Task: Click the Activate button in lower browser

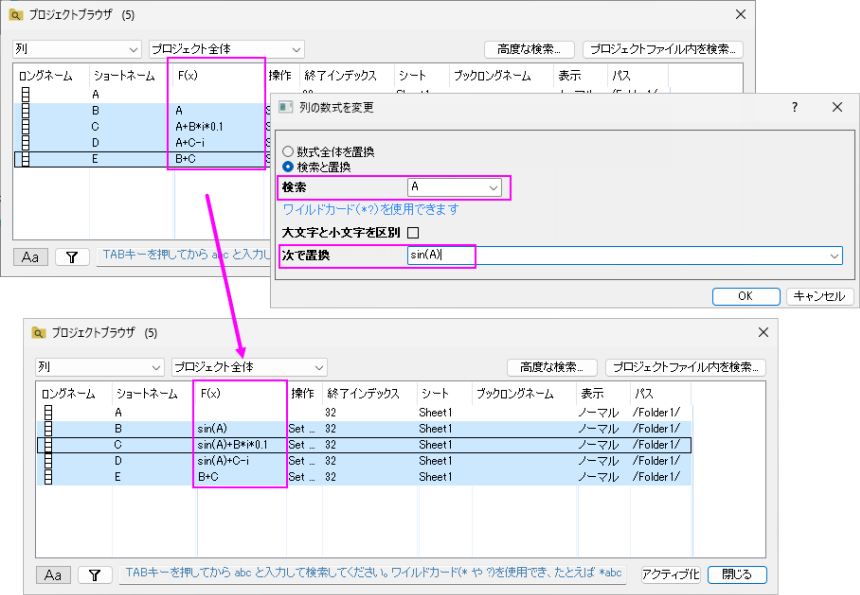Action: click(x=670, y=574)
